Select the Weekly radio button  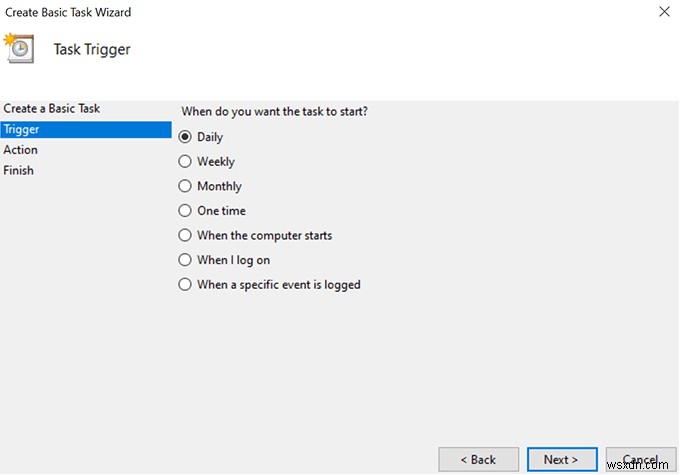[x=185, y=162]
